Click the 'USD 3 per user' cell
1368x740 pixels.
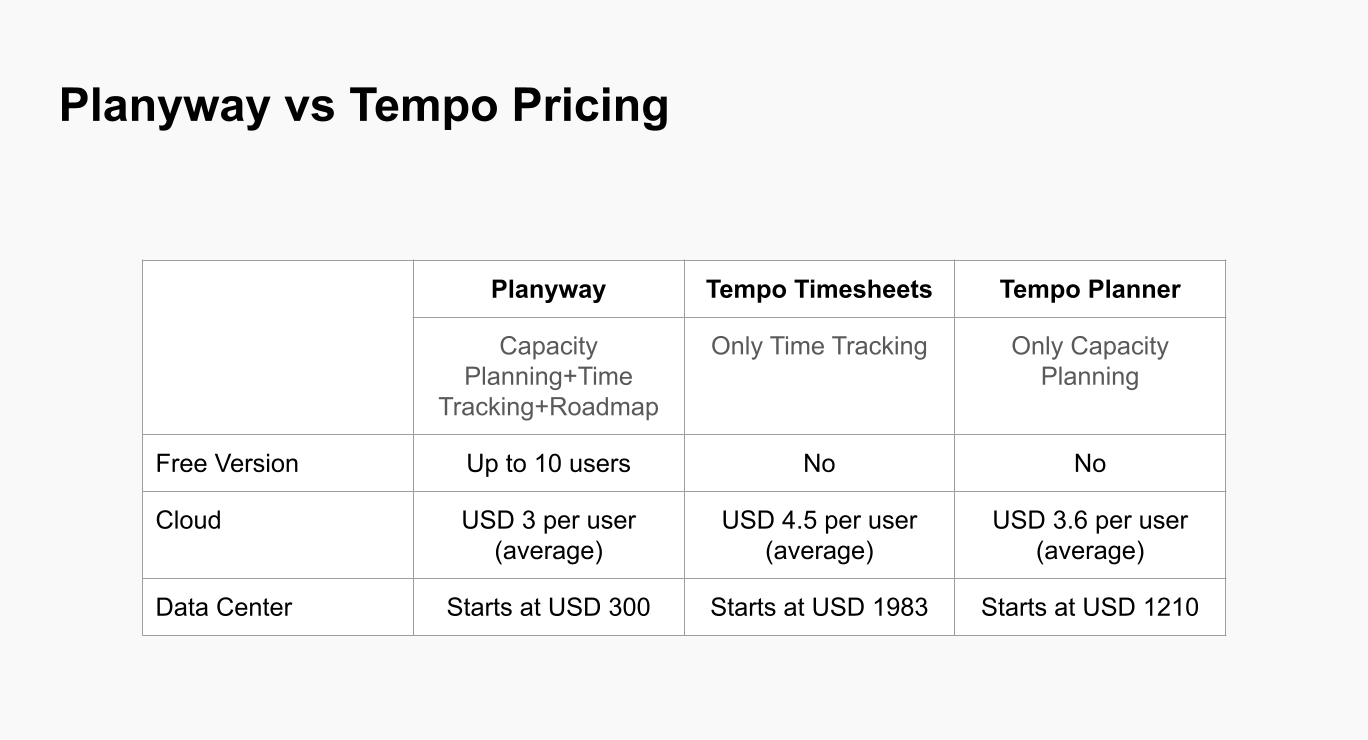tap(548, 535)
